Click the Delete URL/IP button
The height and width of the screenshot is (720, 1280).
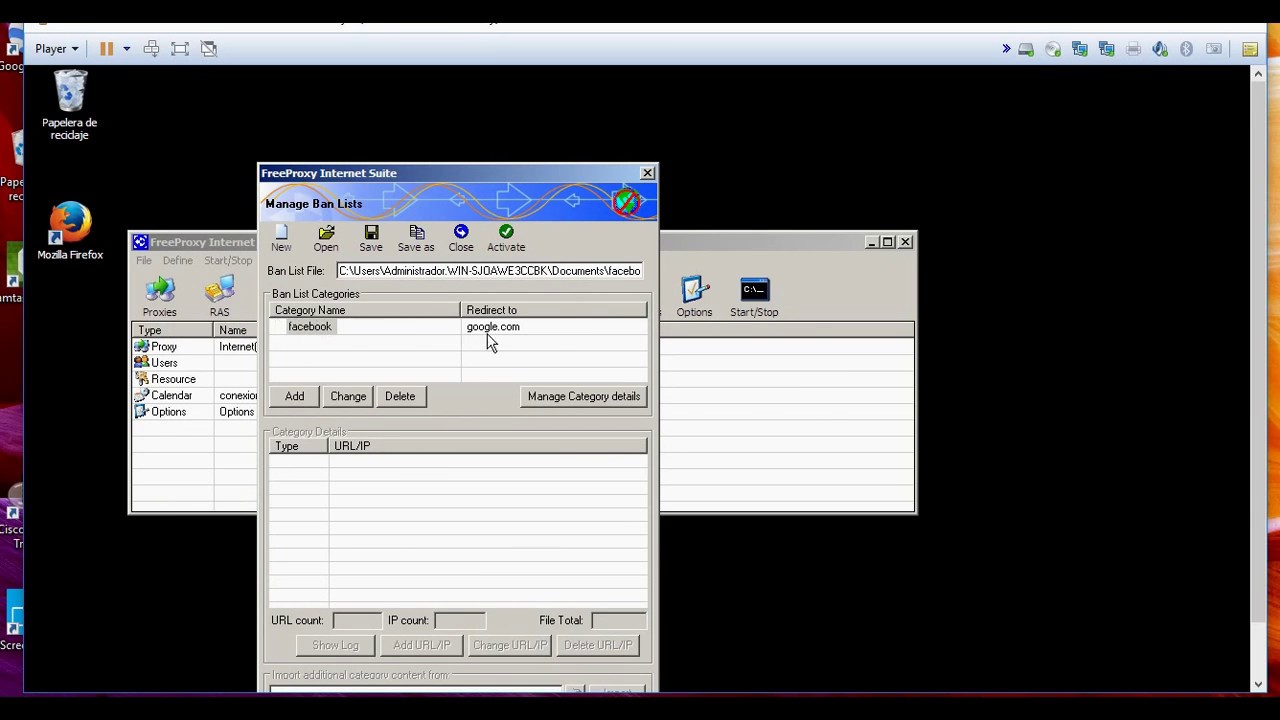(x=597, y=645)
